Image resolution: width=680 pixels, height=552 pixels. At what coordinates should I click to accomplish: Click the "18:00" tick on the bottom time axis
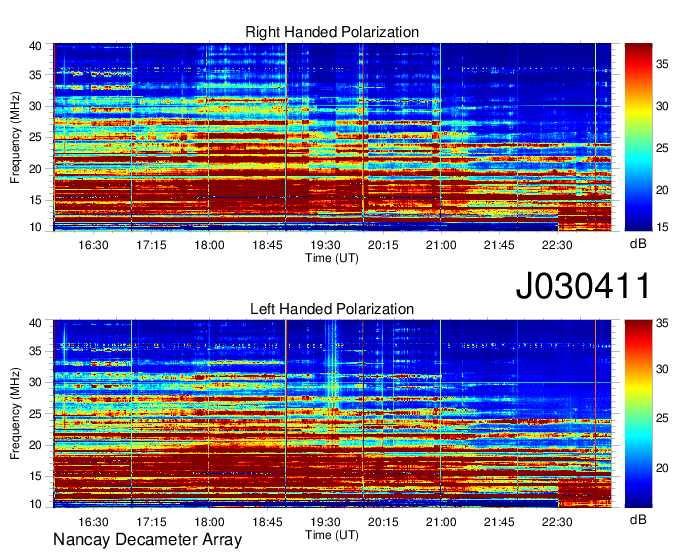(x=209, y=522)
